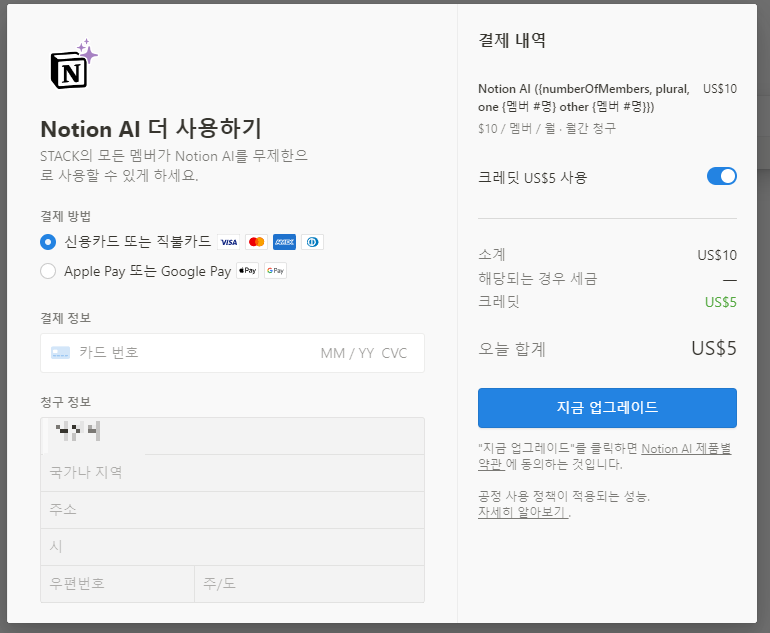Screen dimensions: 770x633
Task: Open the 자세히 알아보기 link
Action: click(523, 512)
